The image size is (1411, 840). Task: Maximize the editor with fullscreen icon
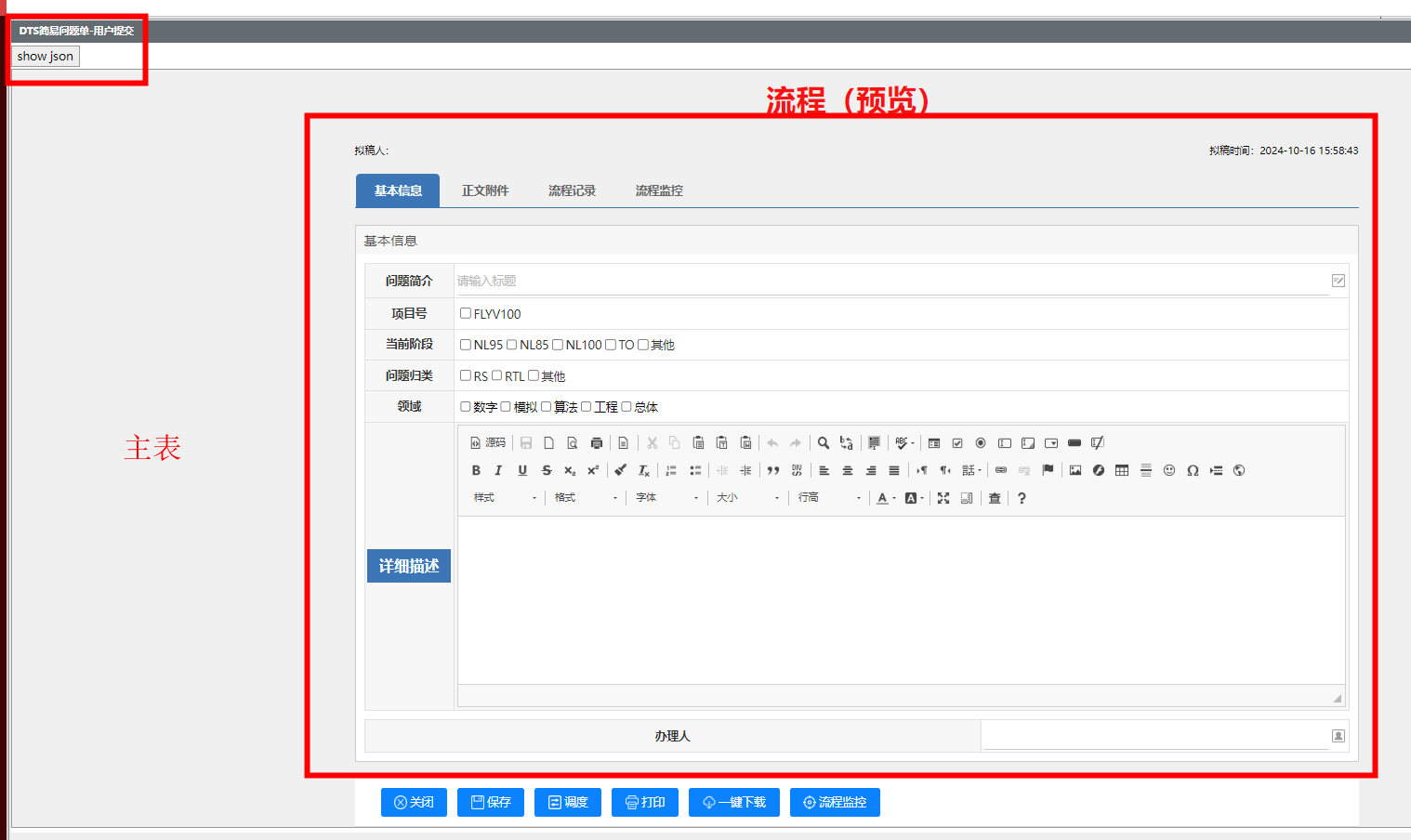tap(943, 498)
